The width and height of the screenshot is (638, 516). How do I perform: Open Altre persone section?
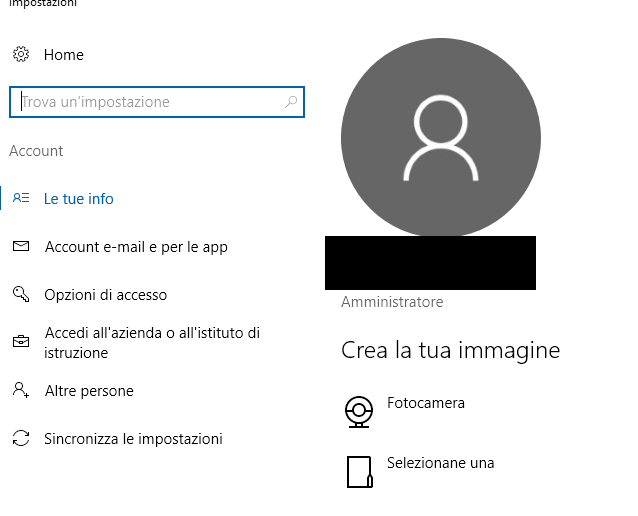tap(89, 391)
